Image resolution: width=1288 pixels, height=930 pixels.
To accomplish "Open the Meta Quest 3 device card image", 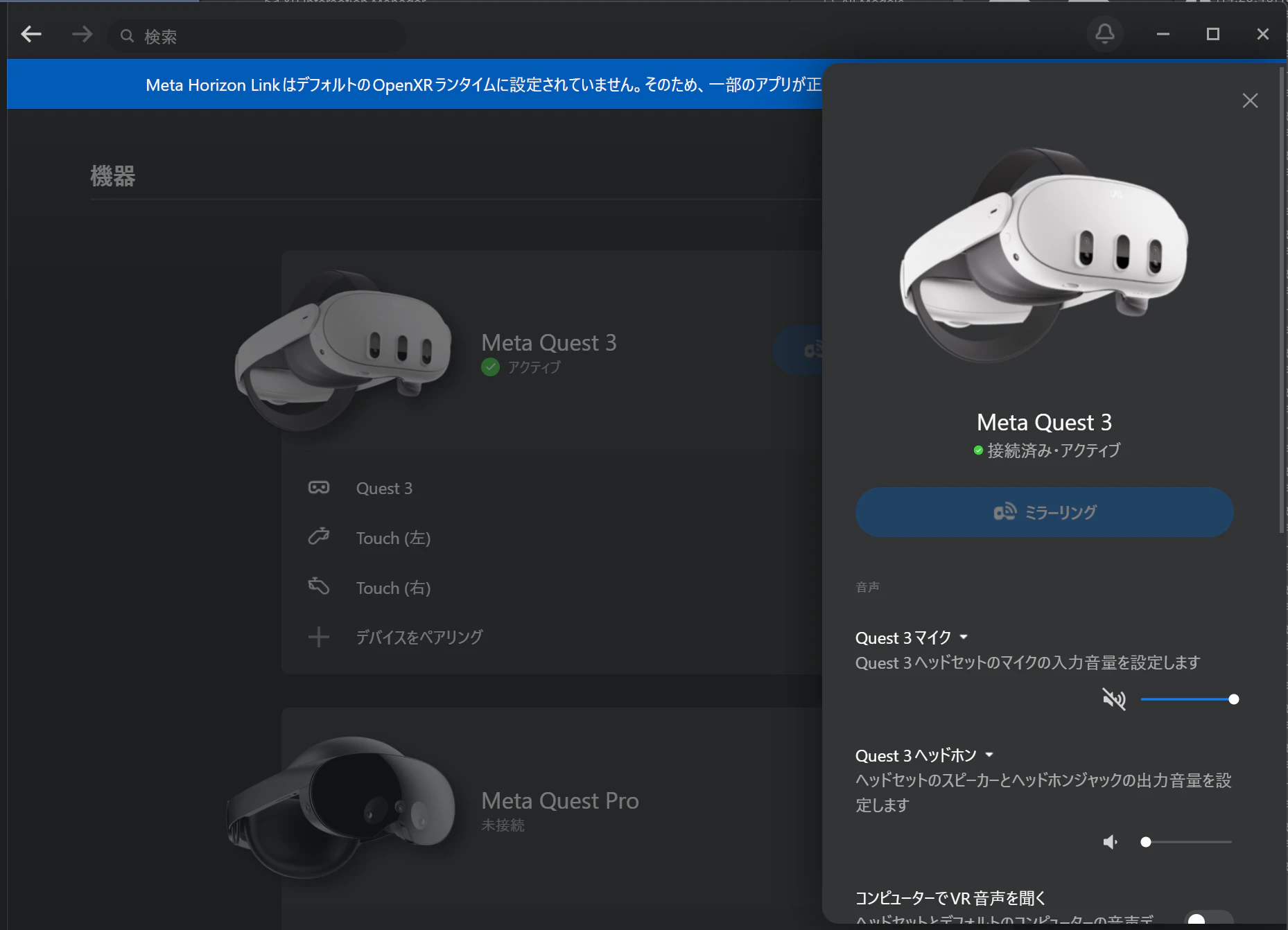I will (343, 351).
